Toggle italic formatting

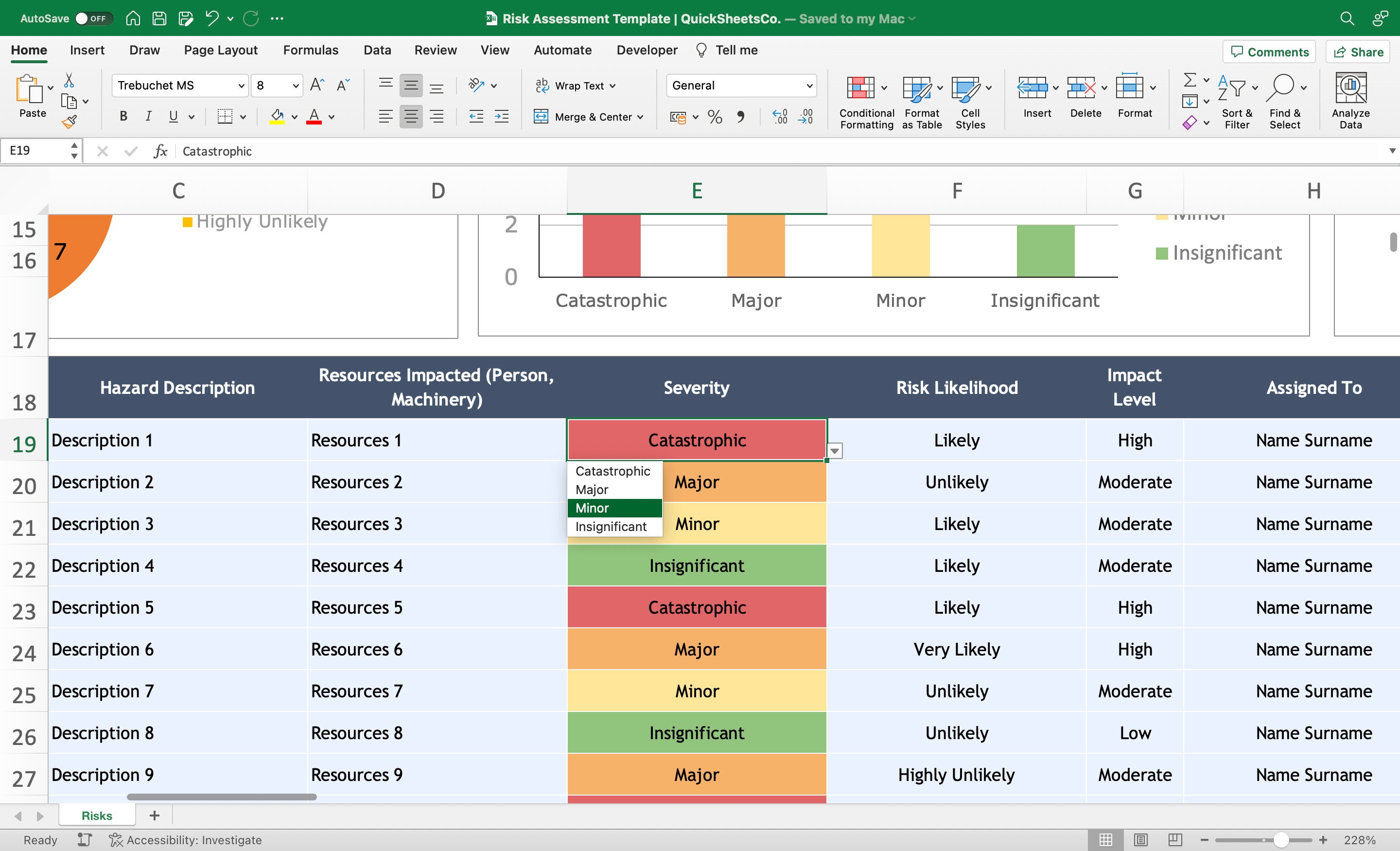[148, 116]
